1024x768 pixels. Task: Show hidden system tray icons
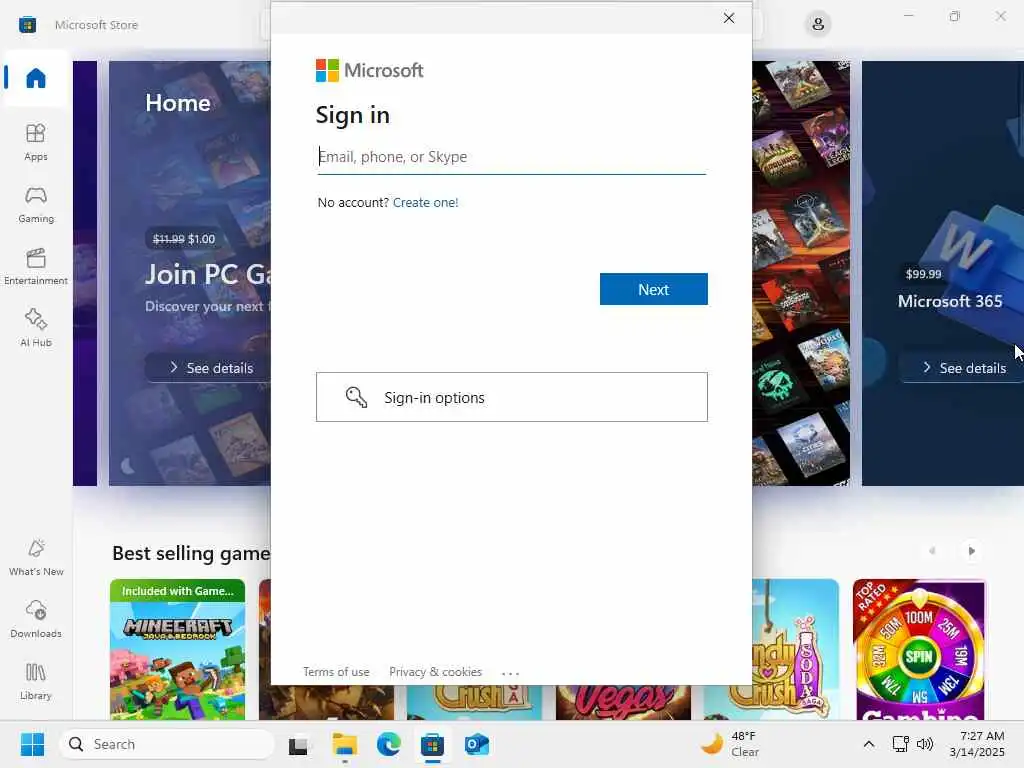869,744
